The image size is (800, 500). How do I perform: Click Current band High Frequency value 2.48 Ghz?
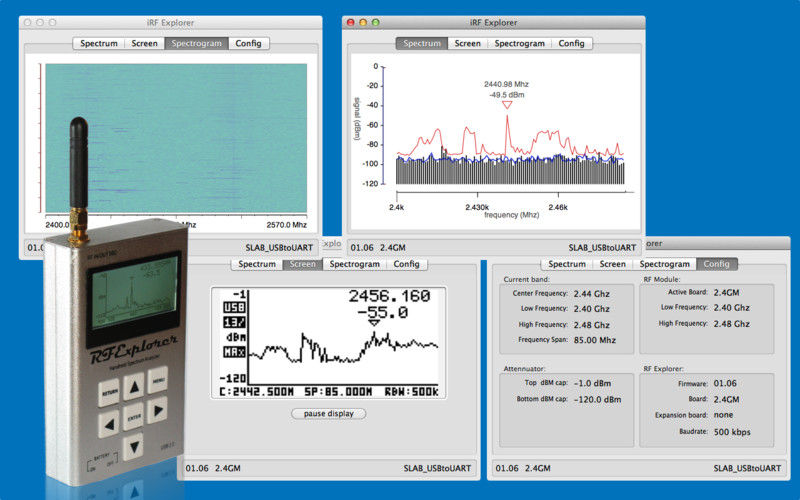coord(591,325)
